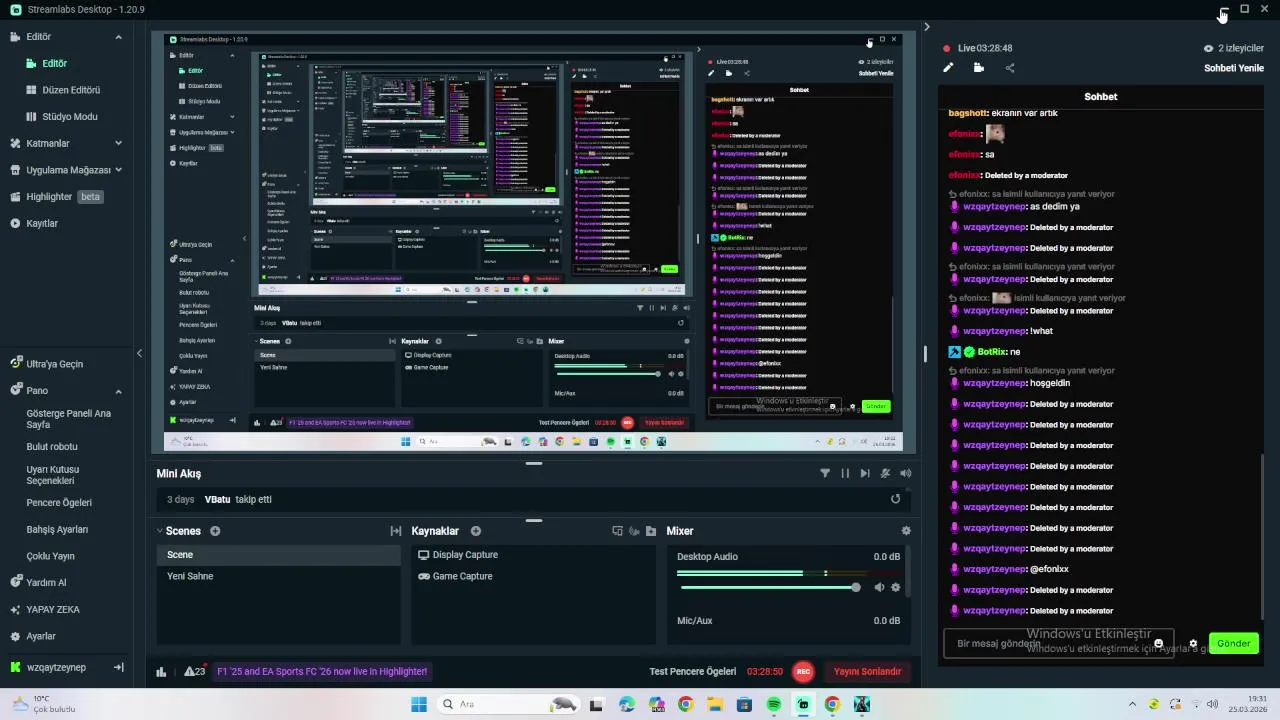
Task: Edit stream info with pencil icon
Action: point(948,68)
